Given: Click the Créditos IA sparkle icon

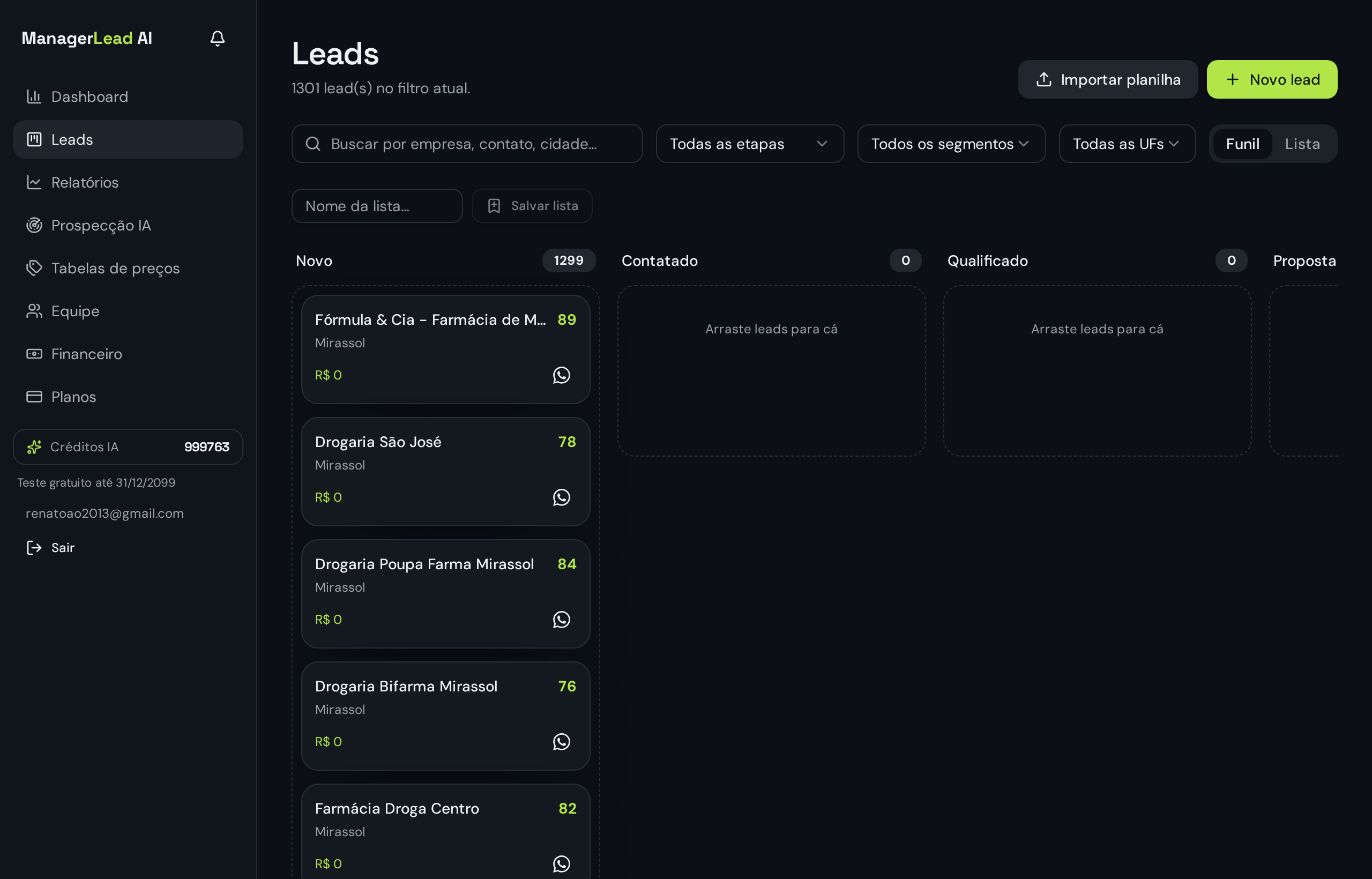Looking at the screenshot, I should pyautogui.click(x=34, y=446).
